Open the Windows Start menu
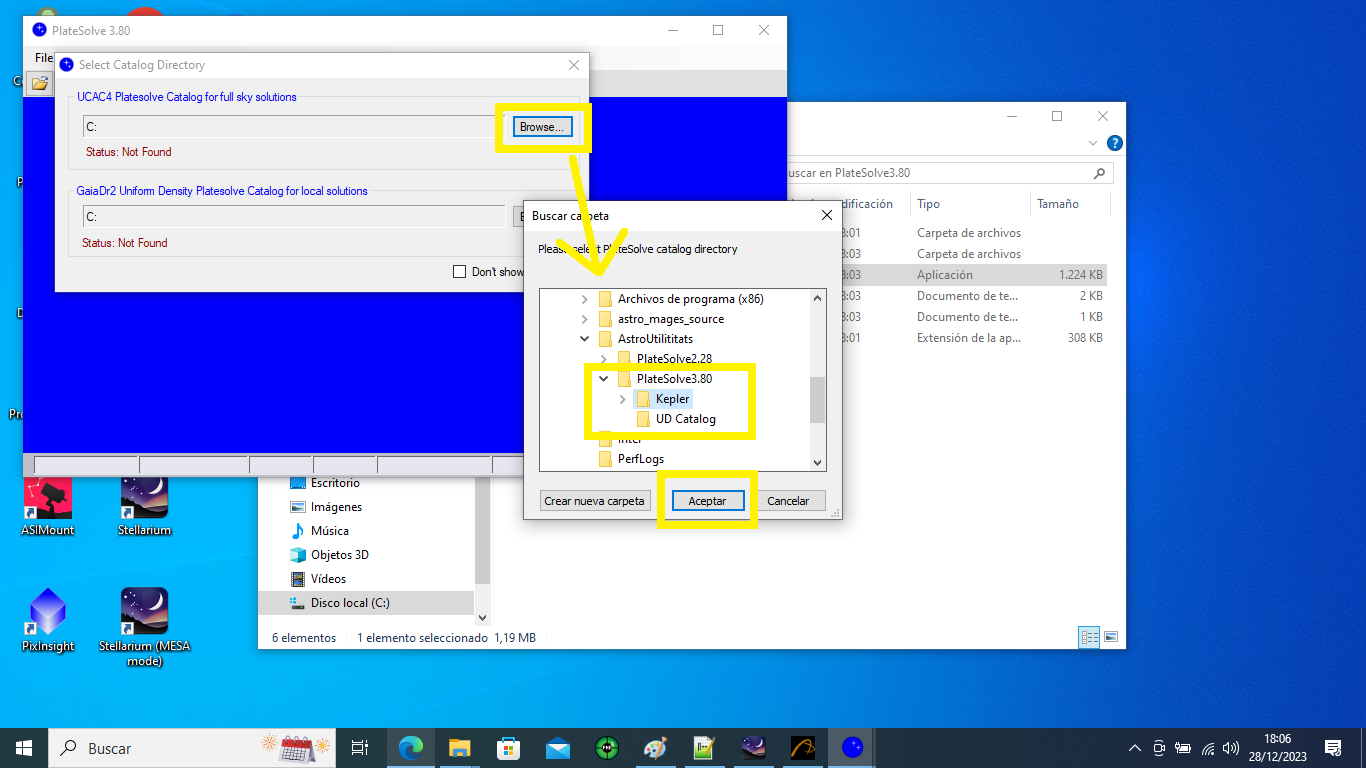The image size is (1366, 768). [24, 747]
